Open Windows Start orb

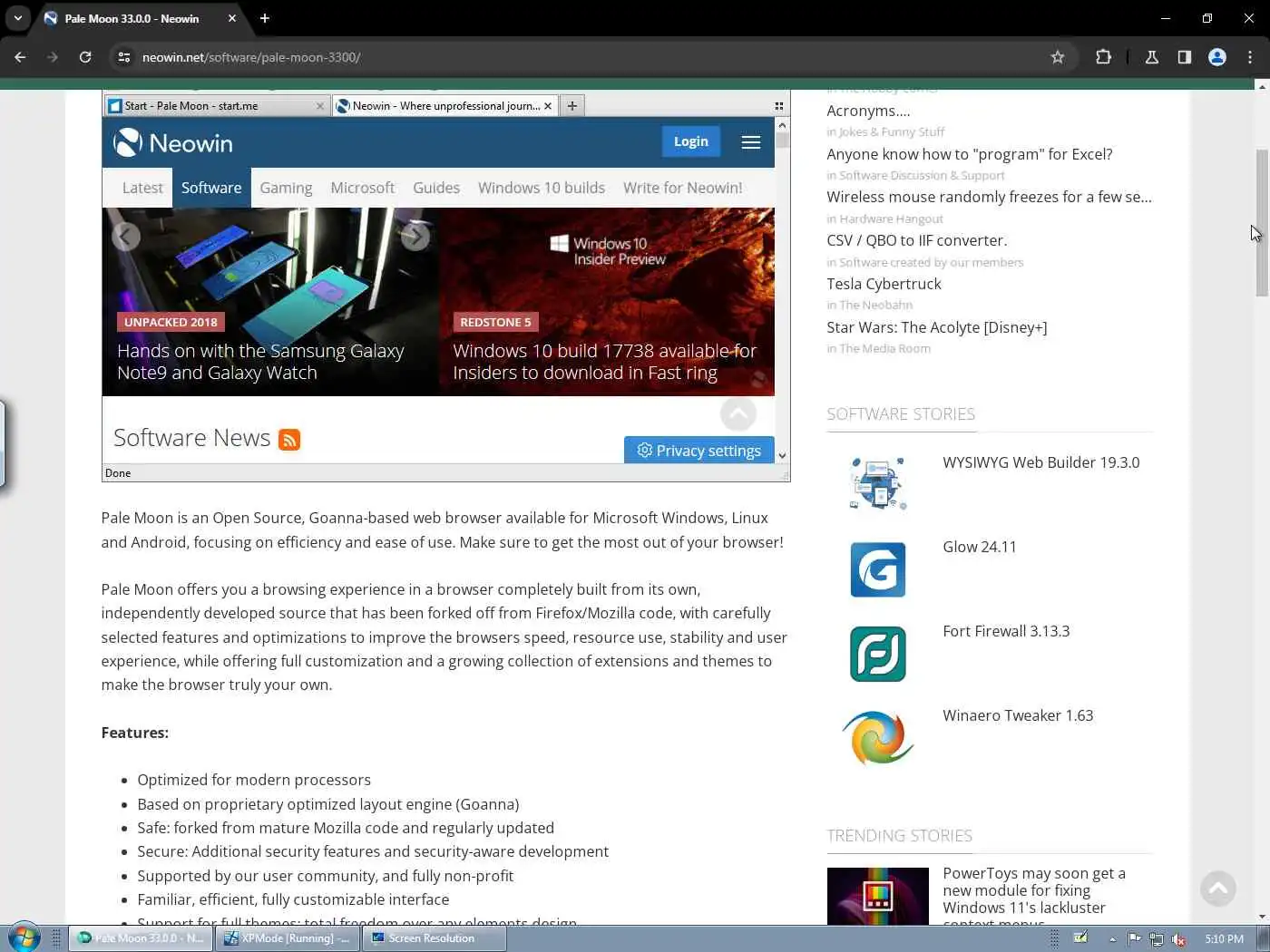coord(23,938)
